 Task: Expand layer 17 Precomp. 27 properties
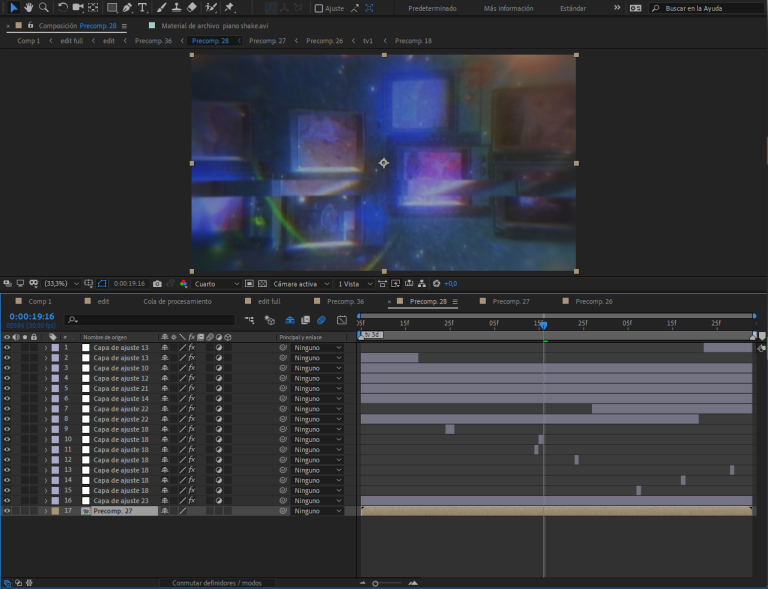point(45,511)
